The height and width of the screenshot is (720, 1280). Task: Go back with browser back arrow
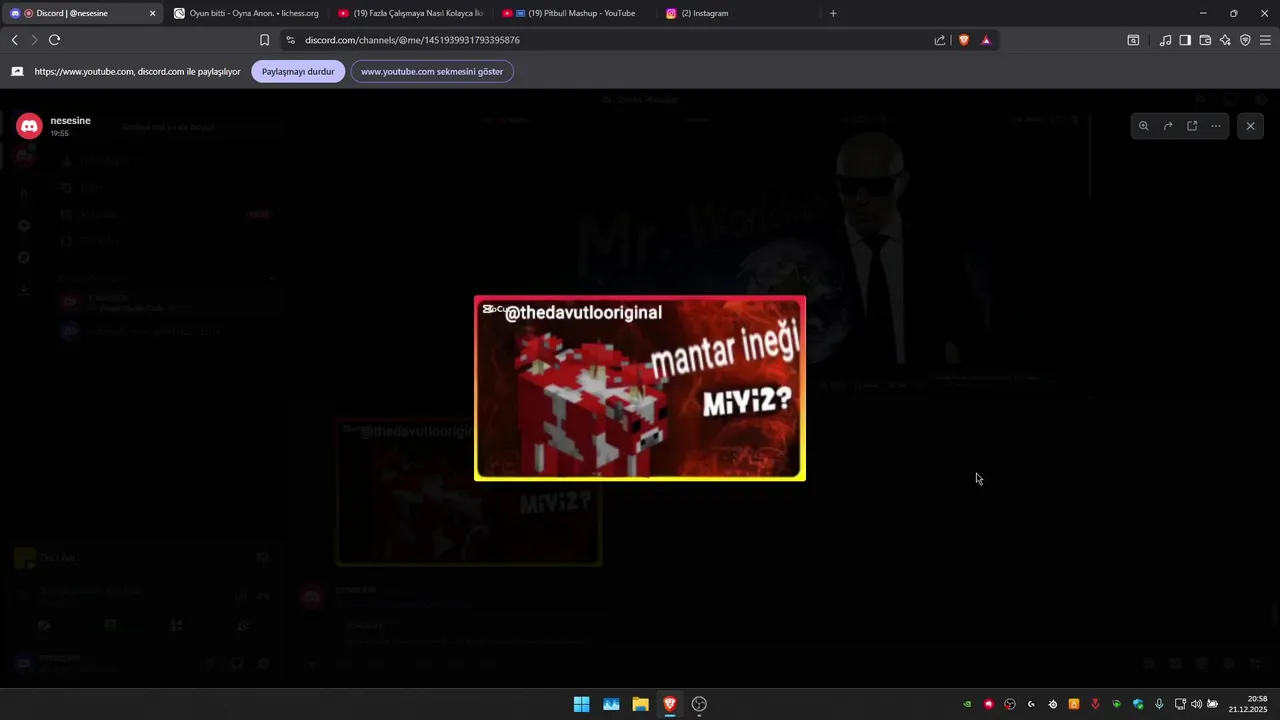[x=14, y=40]
